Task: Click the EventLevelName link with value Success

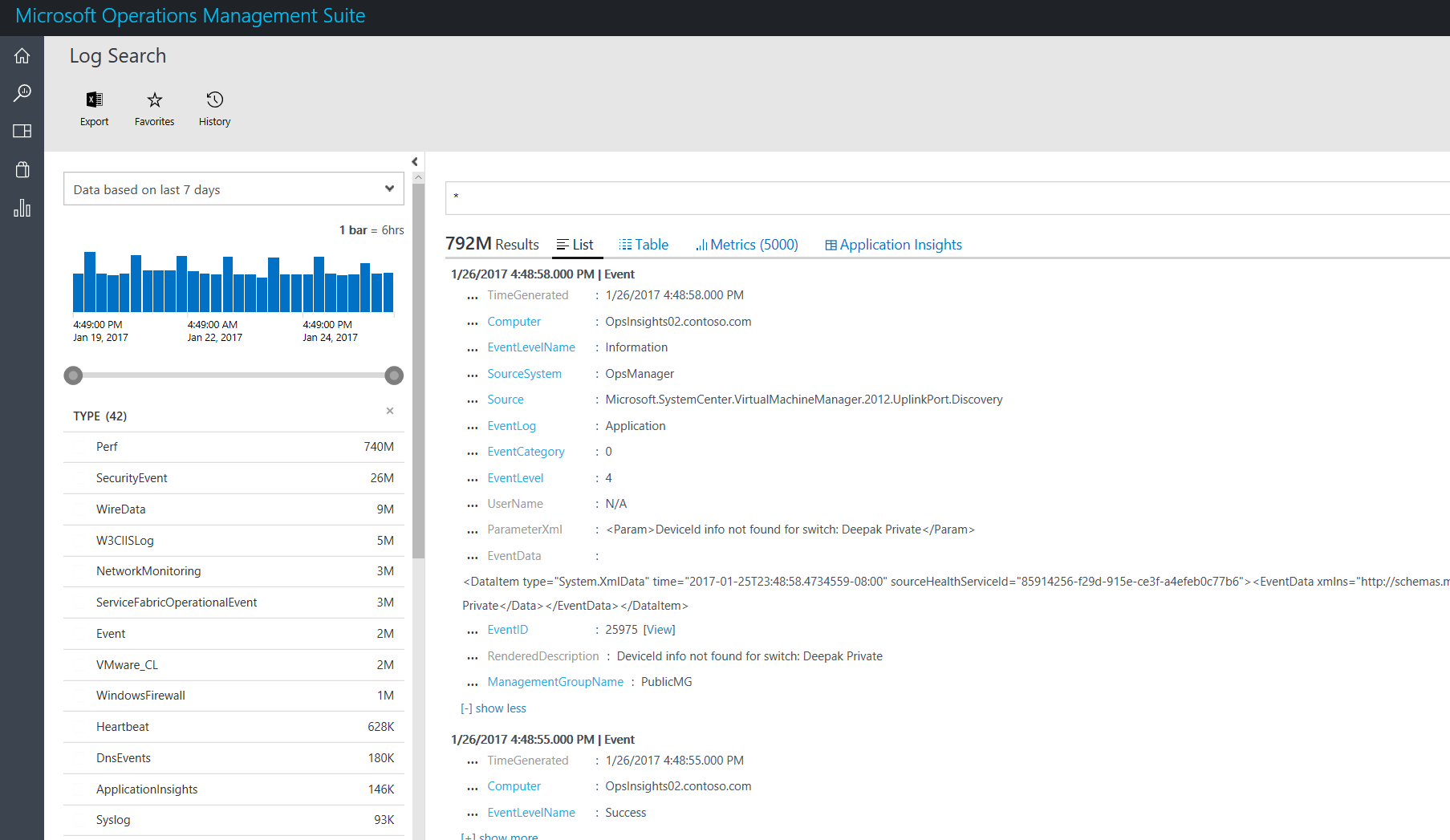Action: tap(531, 813)
